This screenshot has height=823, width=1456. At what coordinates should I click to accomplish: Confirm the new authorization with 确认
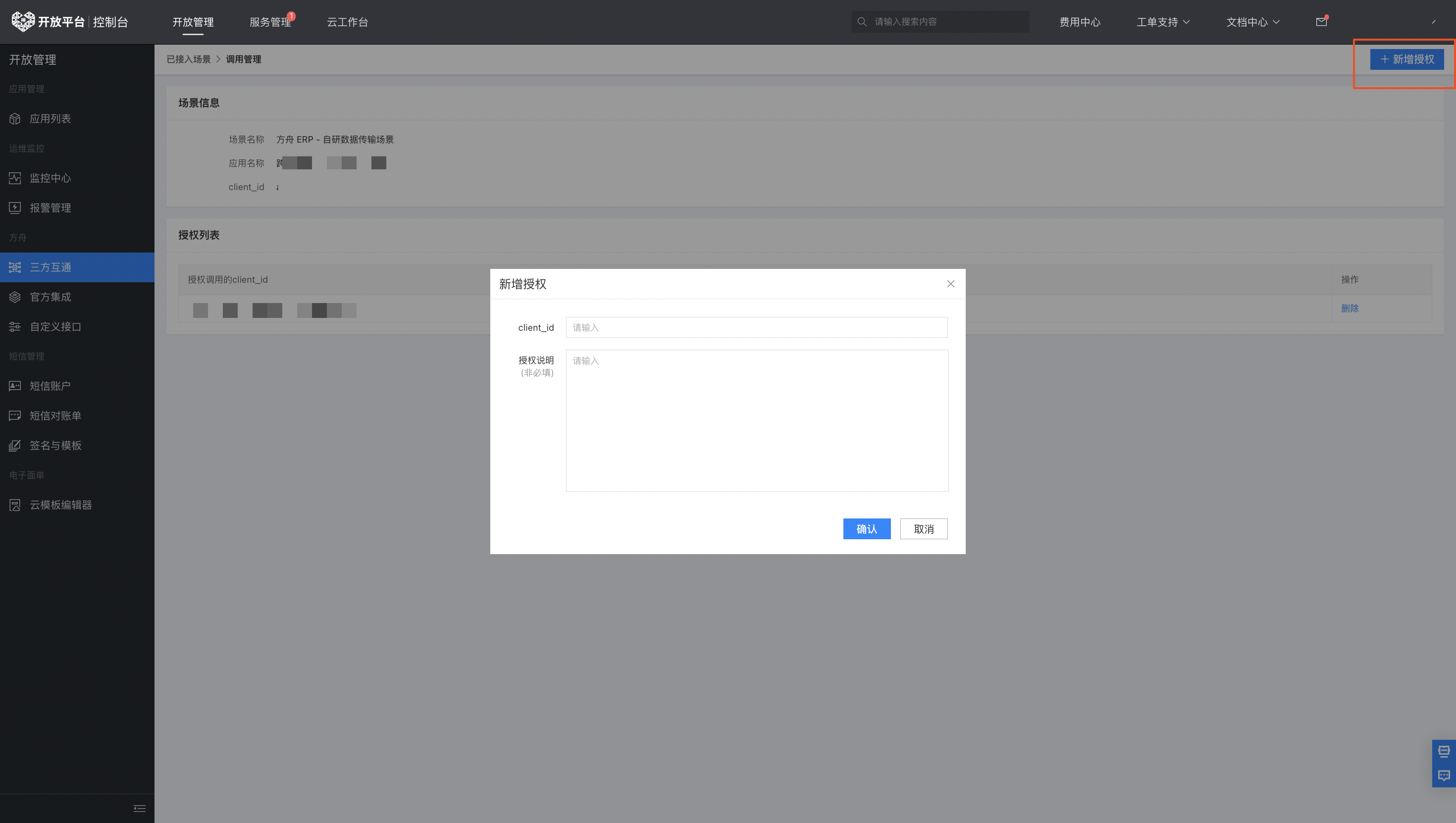tap(867, 529)
